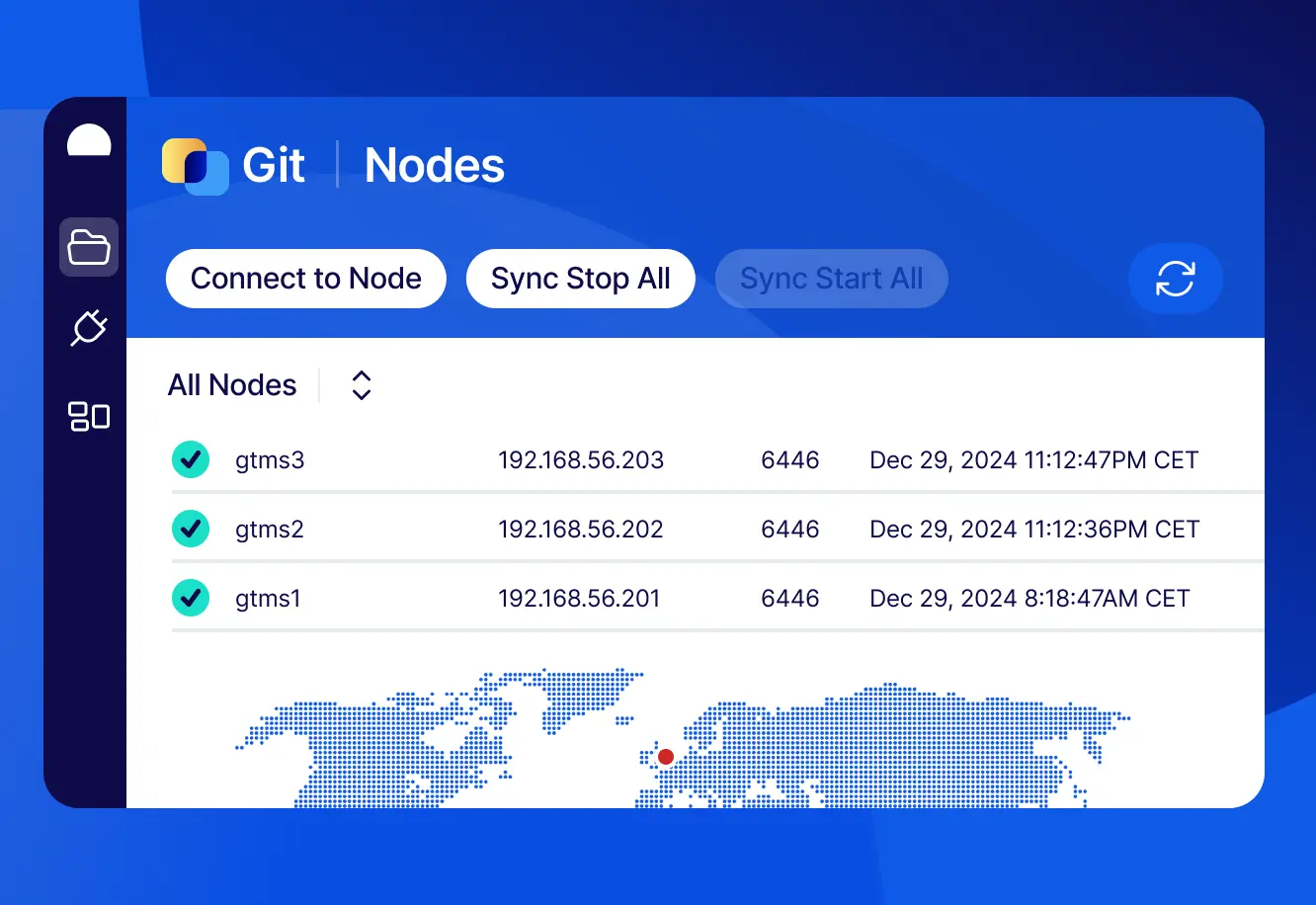The image size is (1316, 905).
Task: Click the Sync Start All button
Action: click(x=832, y=279)
